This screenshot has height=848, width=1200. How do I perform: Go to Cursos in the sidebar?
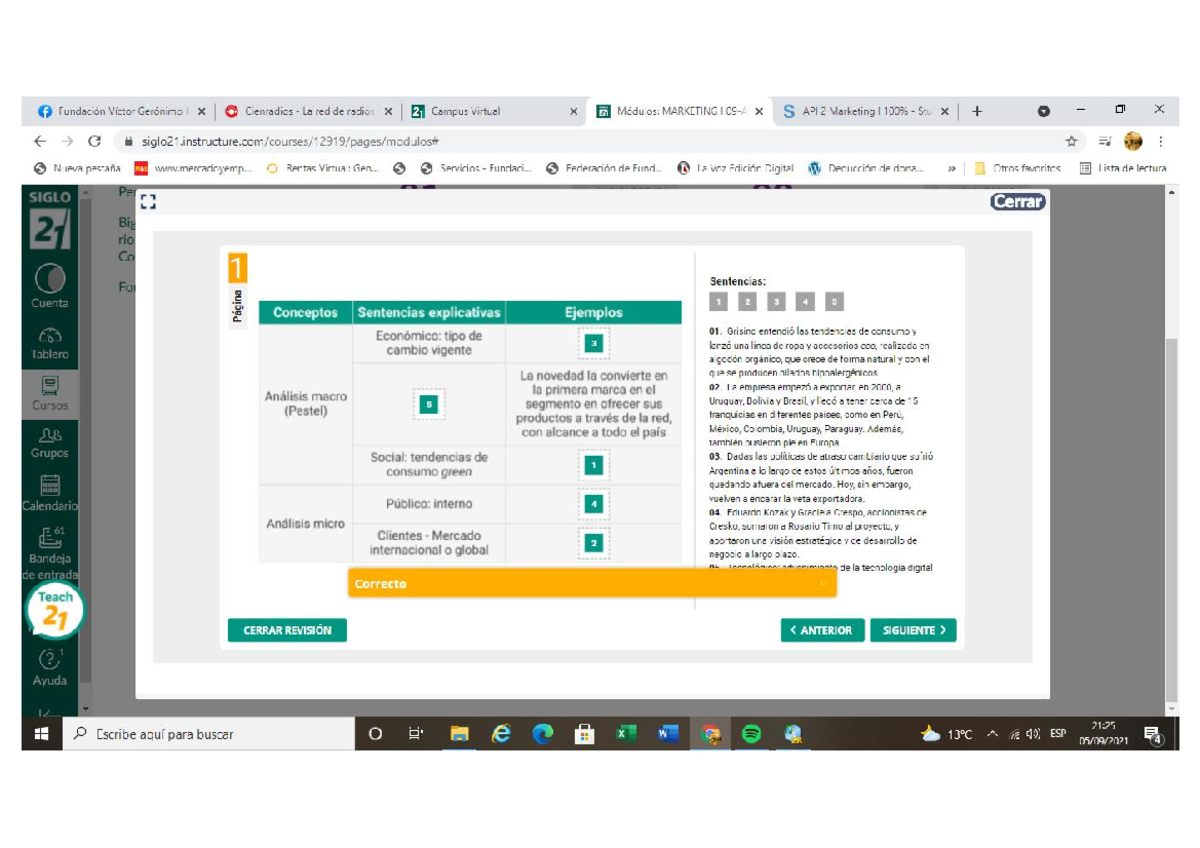point(50,393)
